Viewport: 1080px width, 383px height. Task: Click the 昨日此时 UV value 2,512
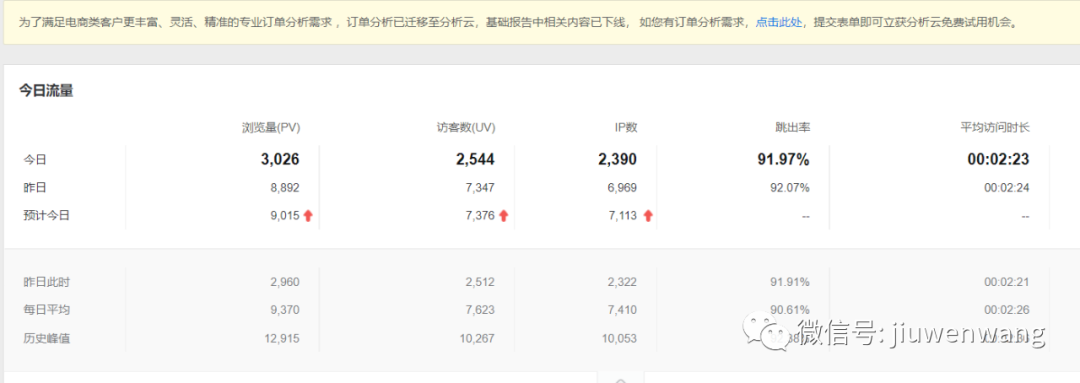pos(481,282)
